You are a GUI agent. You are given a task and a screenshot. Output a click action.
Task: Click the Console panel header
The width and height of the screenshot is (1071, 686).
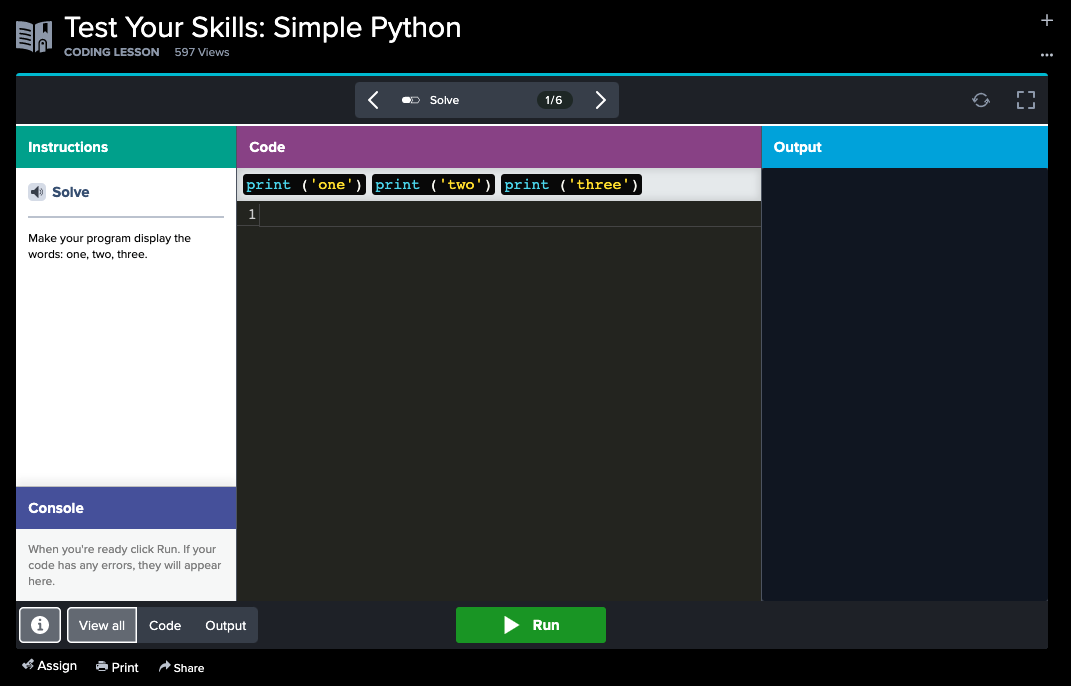[126, 508]
